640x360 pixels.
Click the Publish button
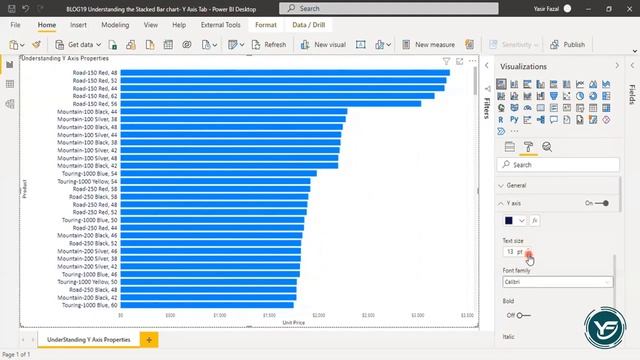point(567,44)
